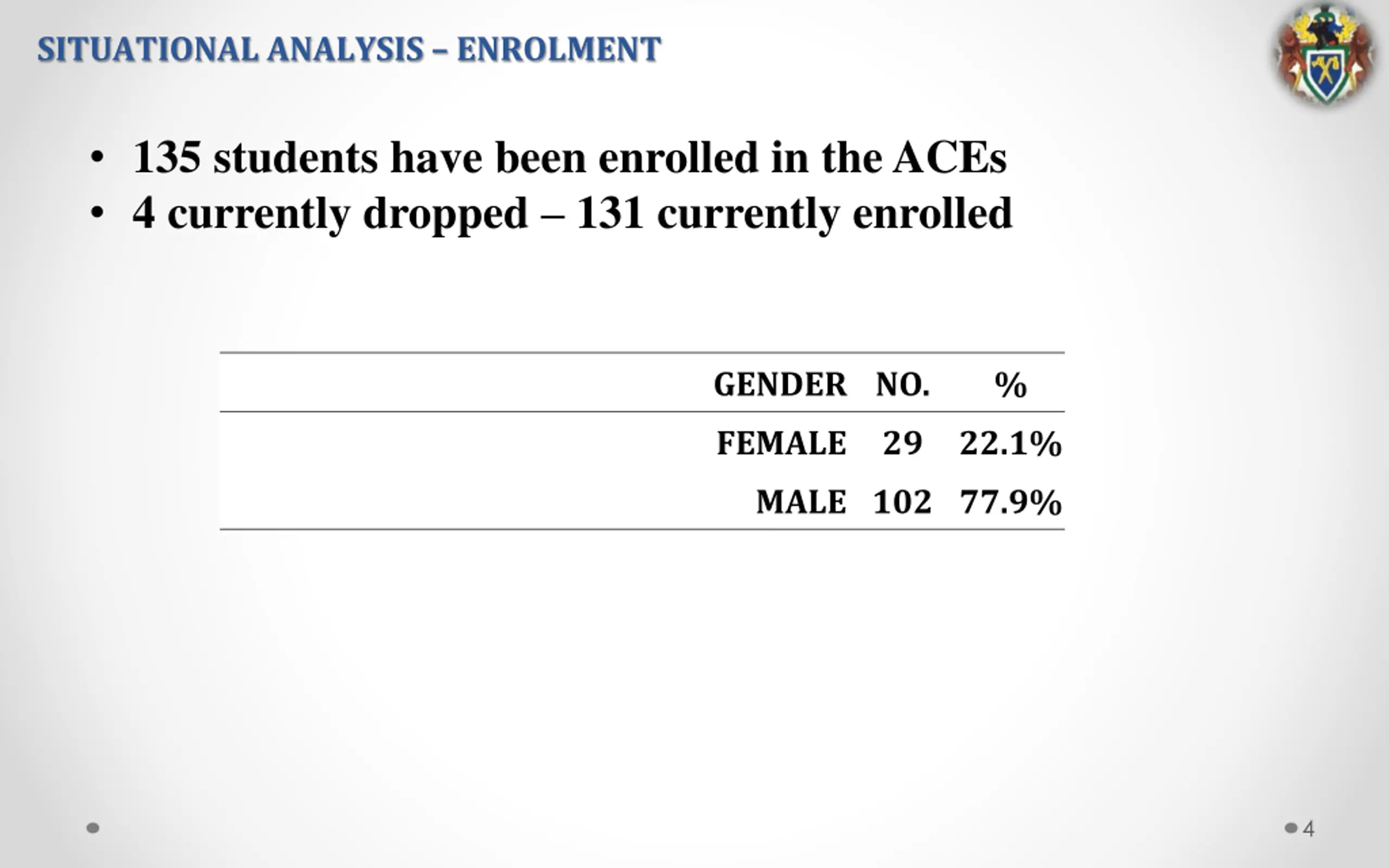Click the 77.9% male percentage cell
The image size is (1389, 868).
tap(1010, 502)
